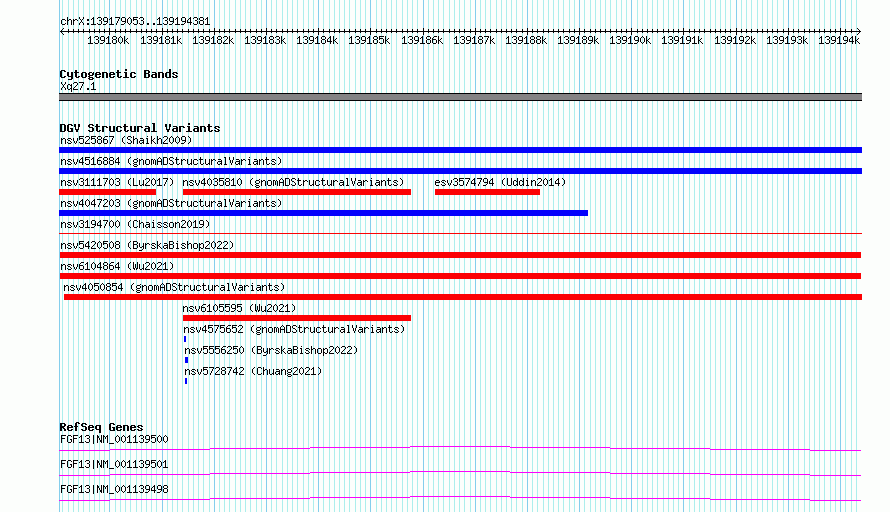Screen dimensions: 890x512
Task: Click the magenta transcript line for NM_001139500
Action: (x=460, y=448)
